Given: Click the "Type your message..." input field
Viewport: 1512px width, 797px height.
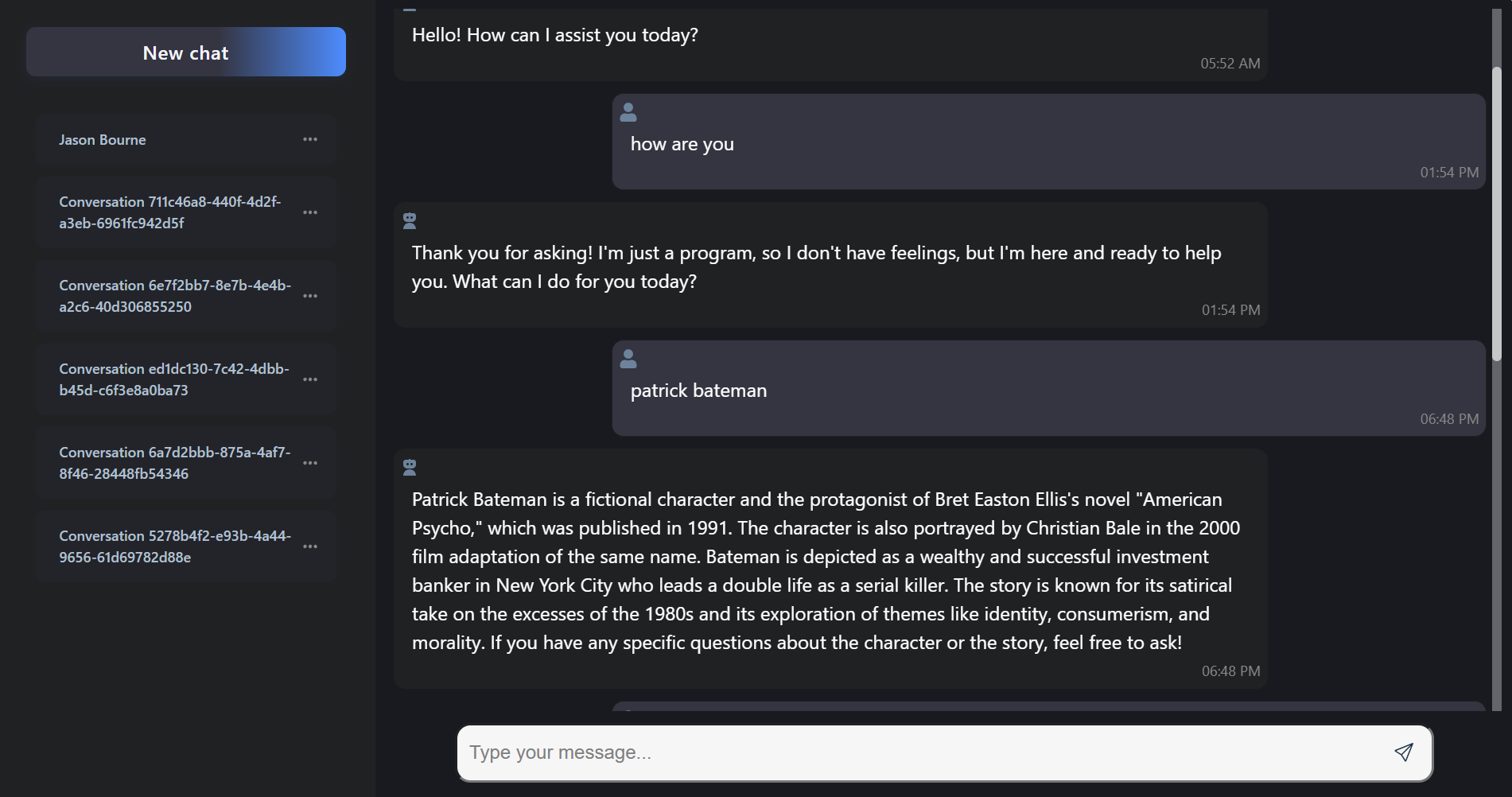Looking at the screenshot, I should [923, 752].
